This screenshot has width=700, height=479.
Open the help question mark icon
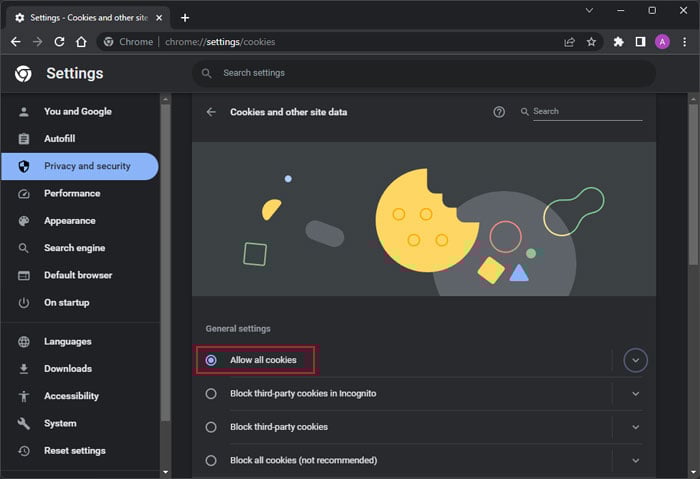pos(499,112)
